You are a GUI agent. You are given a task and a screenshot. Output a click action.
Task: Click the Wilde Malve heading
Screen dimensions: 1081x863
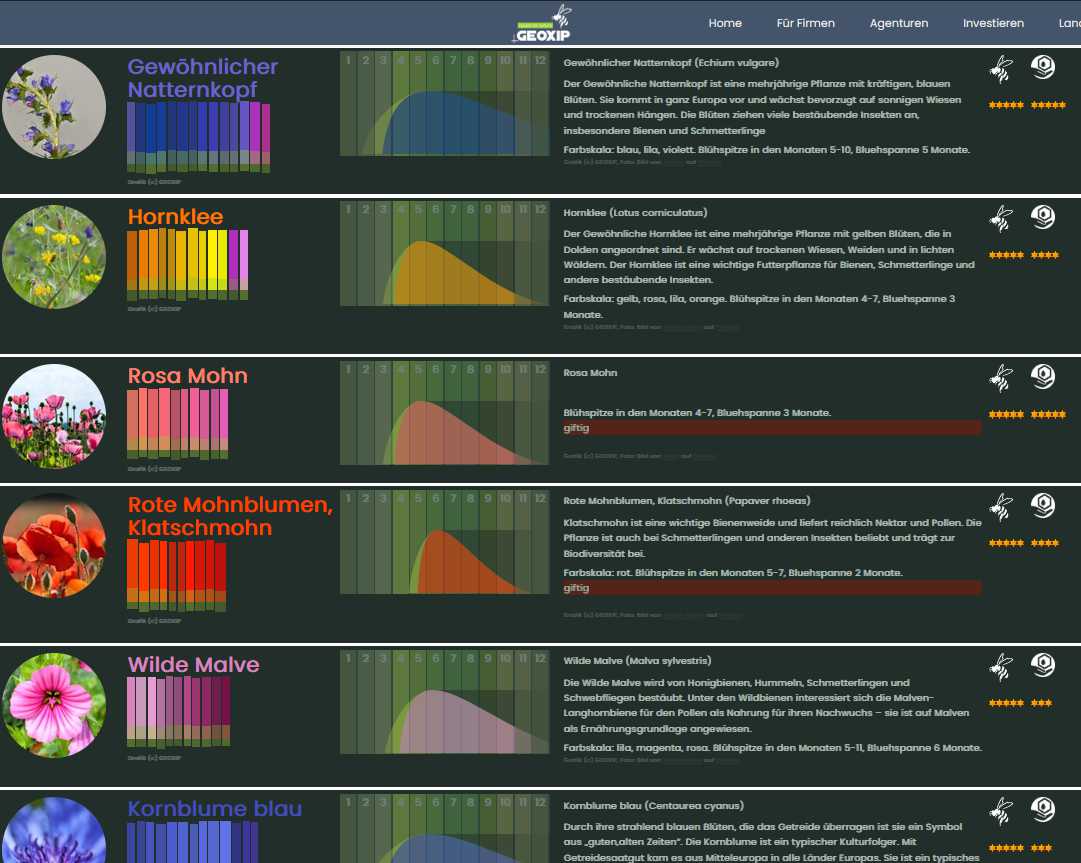coord(194,664)
